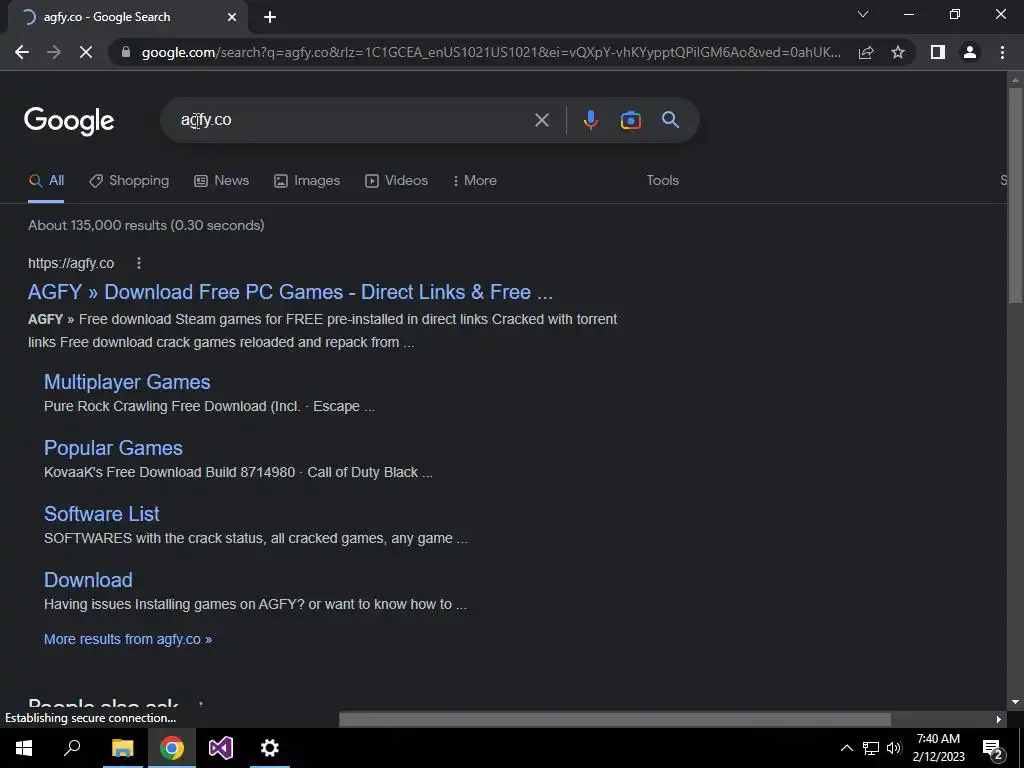This screenshot has height=768, width=1024.
Task: Switch to the News results tab
Action: point(222,181)
